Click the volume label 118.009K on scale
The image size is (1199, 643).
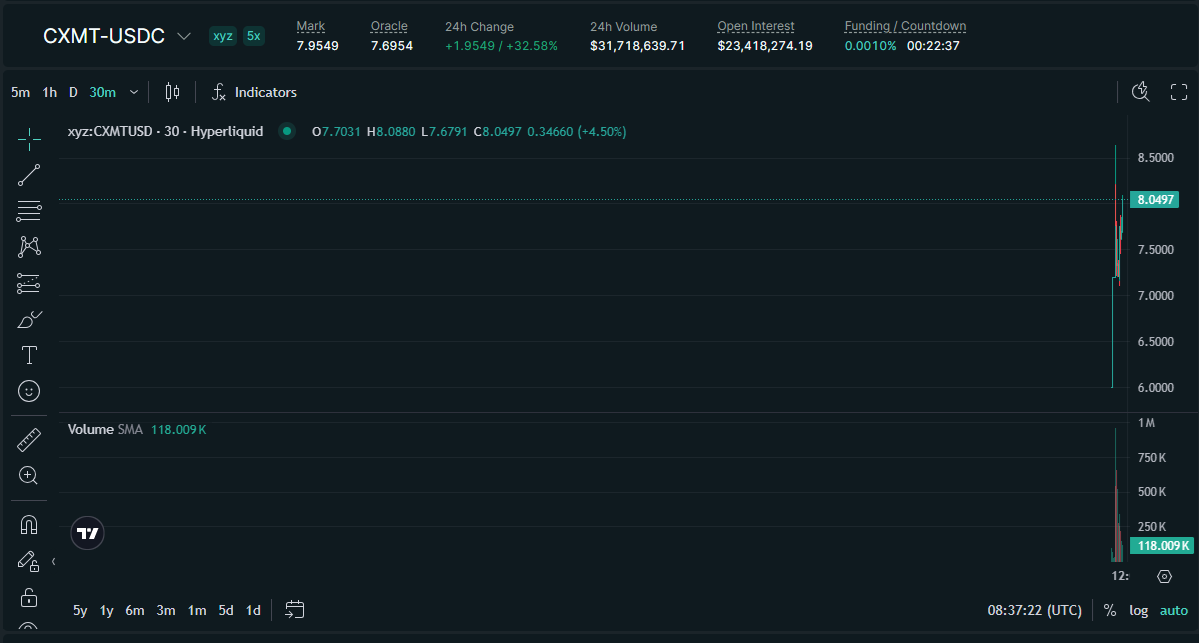pos(1161,546)
